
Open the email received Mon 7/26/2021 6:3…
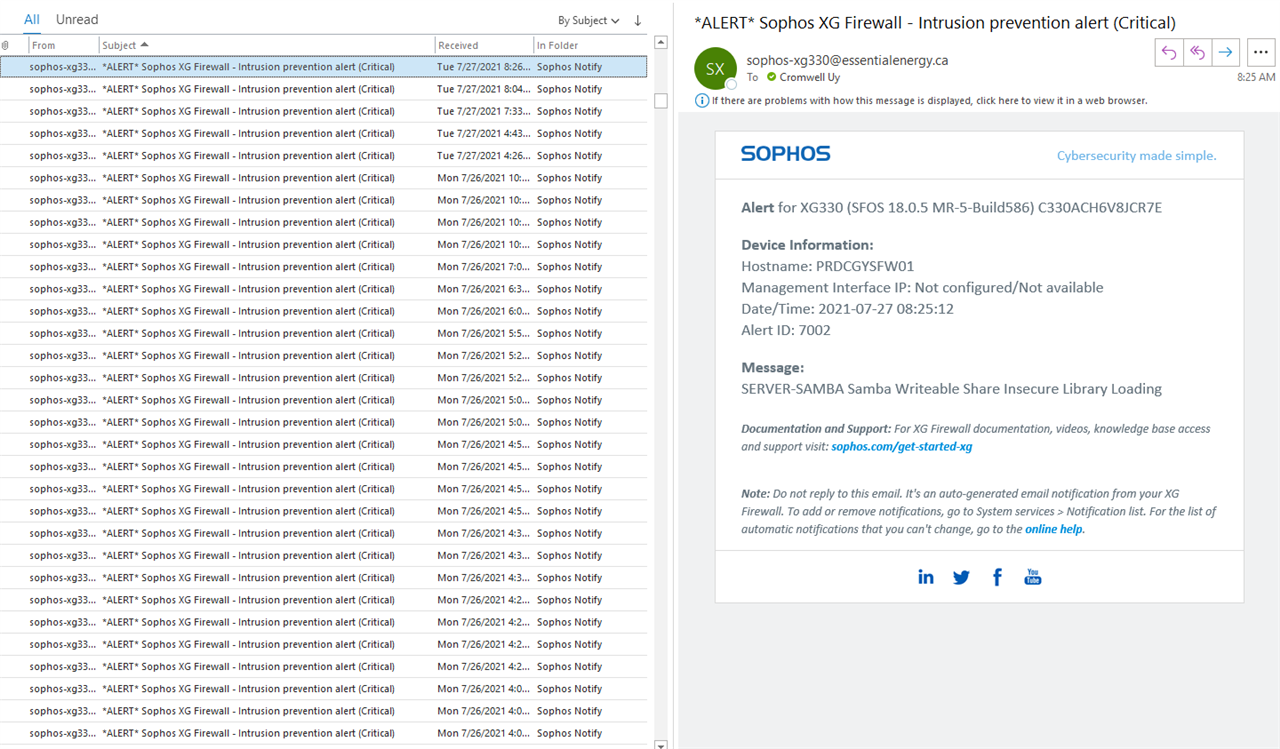[x=323, y=289]
